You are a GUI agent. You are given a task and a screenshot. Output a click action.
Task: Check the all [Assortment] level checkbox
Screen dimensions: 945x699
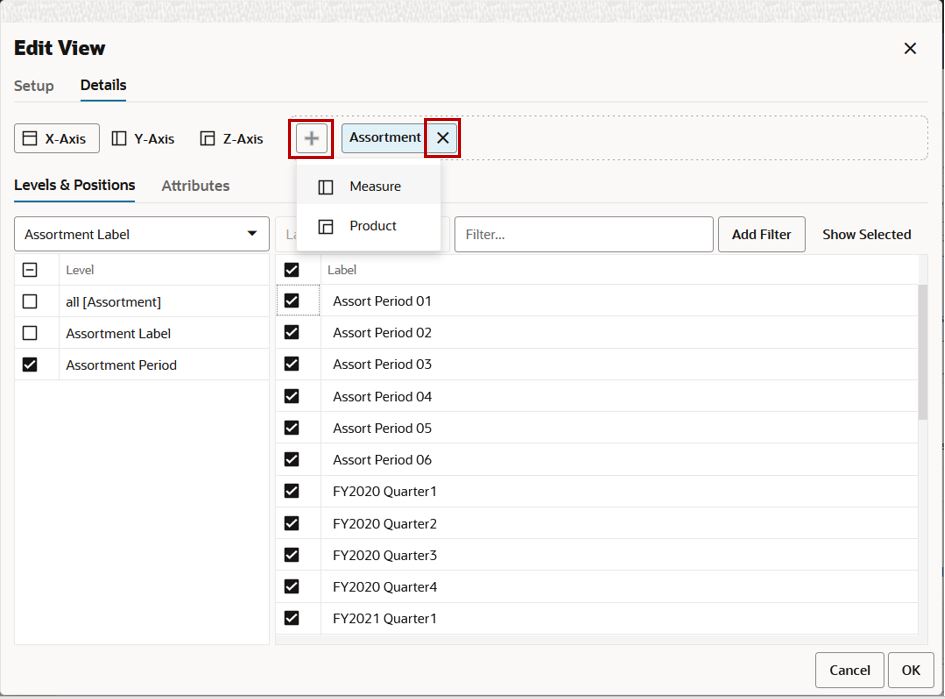30,301
